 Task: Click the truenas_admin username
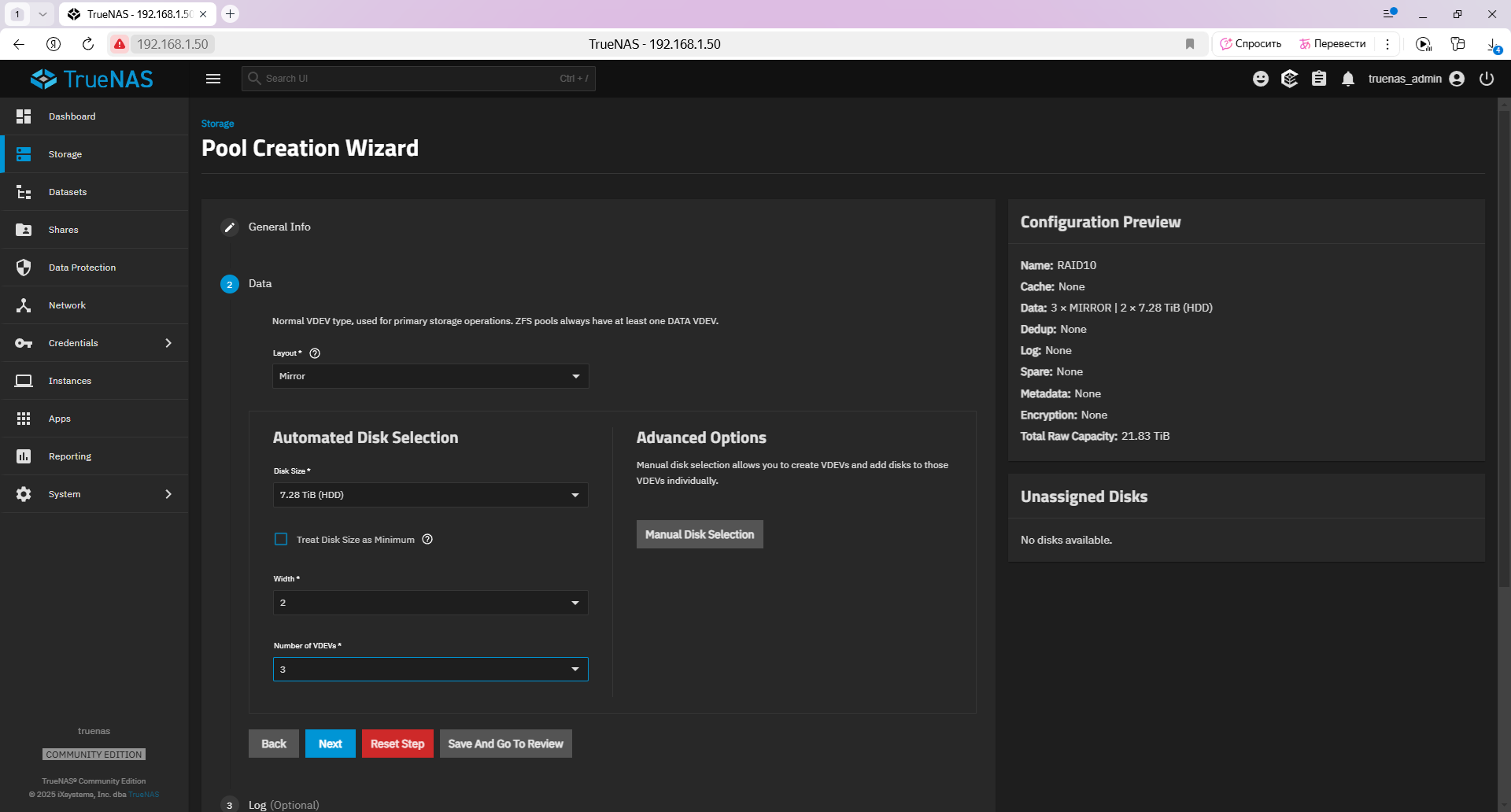(1405, 79)
